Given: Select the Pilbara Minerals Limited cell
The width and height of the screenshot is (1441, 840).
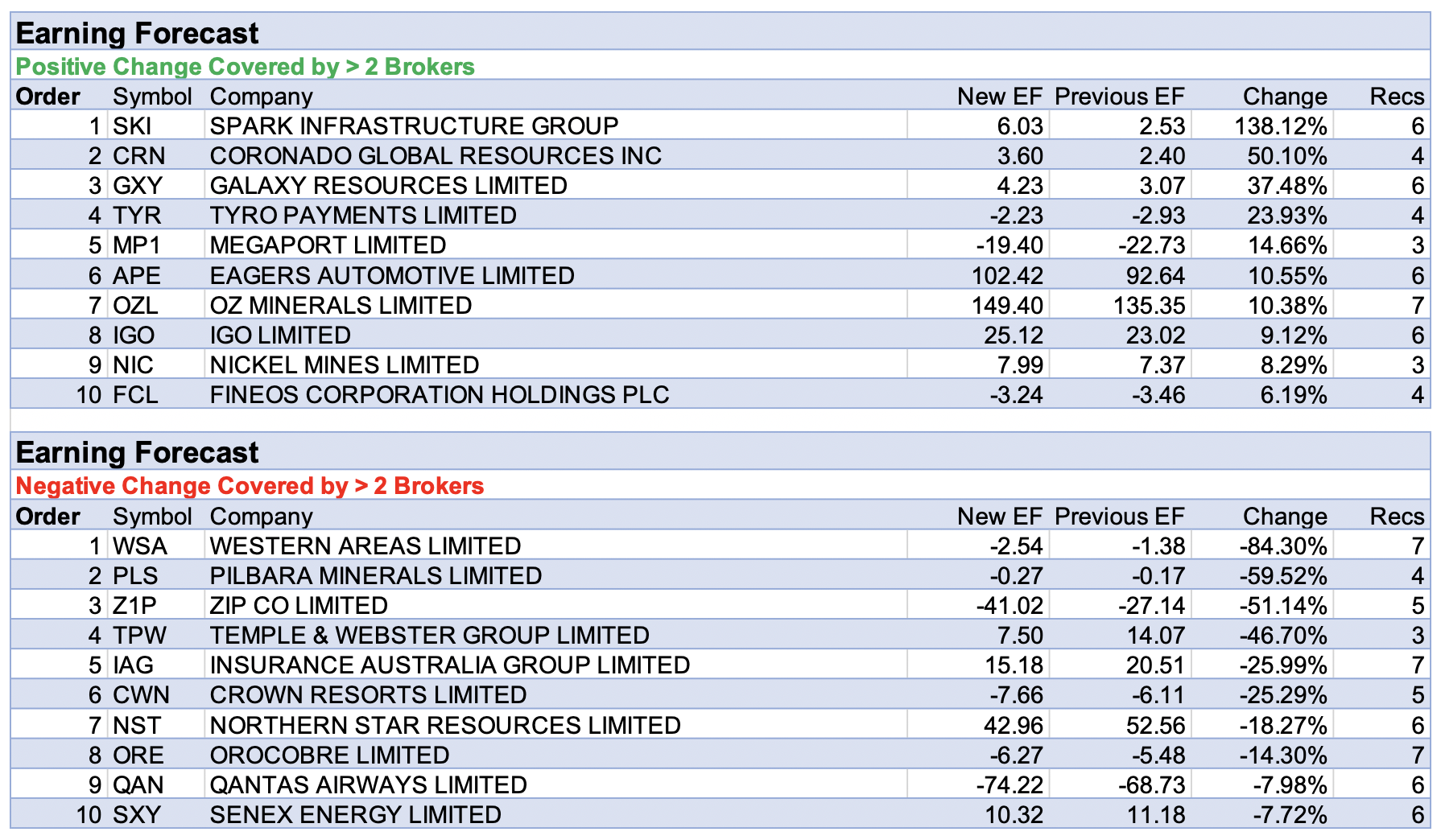Looking at the screenshot, I should pos(375,576).
